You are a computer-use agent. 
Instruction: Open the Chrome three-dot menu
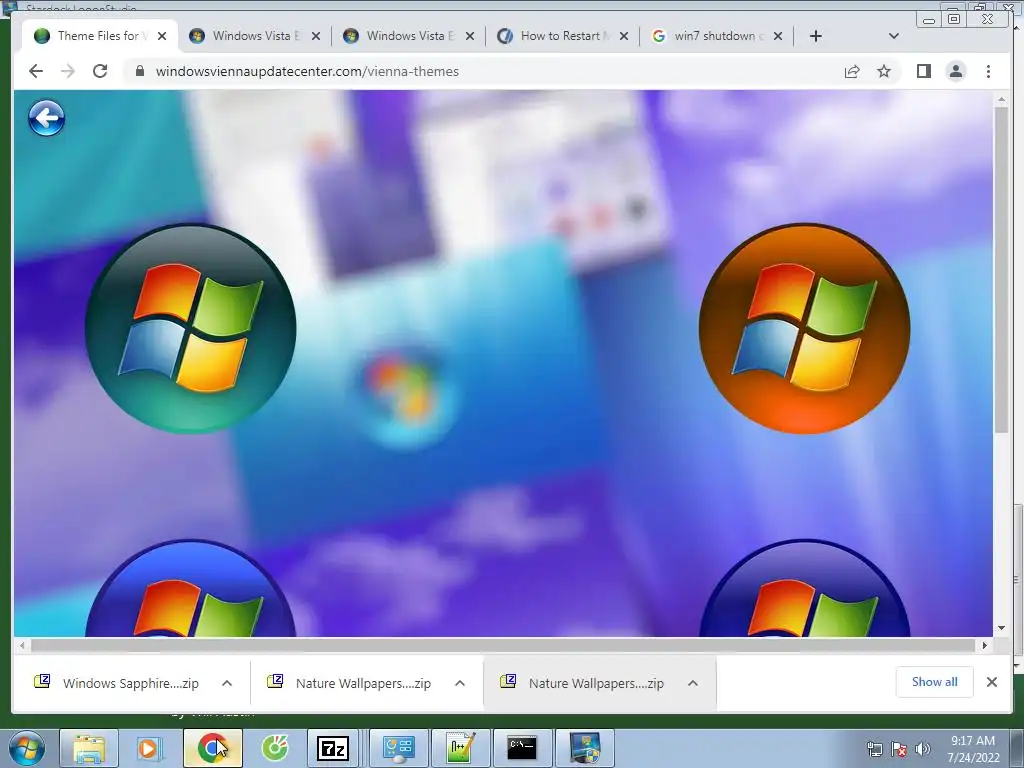pos(988,71)
